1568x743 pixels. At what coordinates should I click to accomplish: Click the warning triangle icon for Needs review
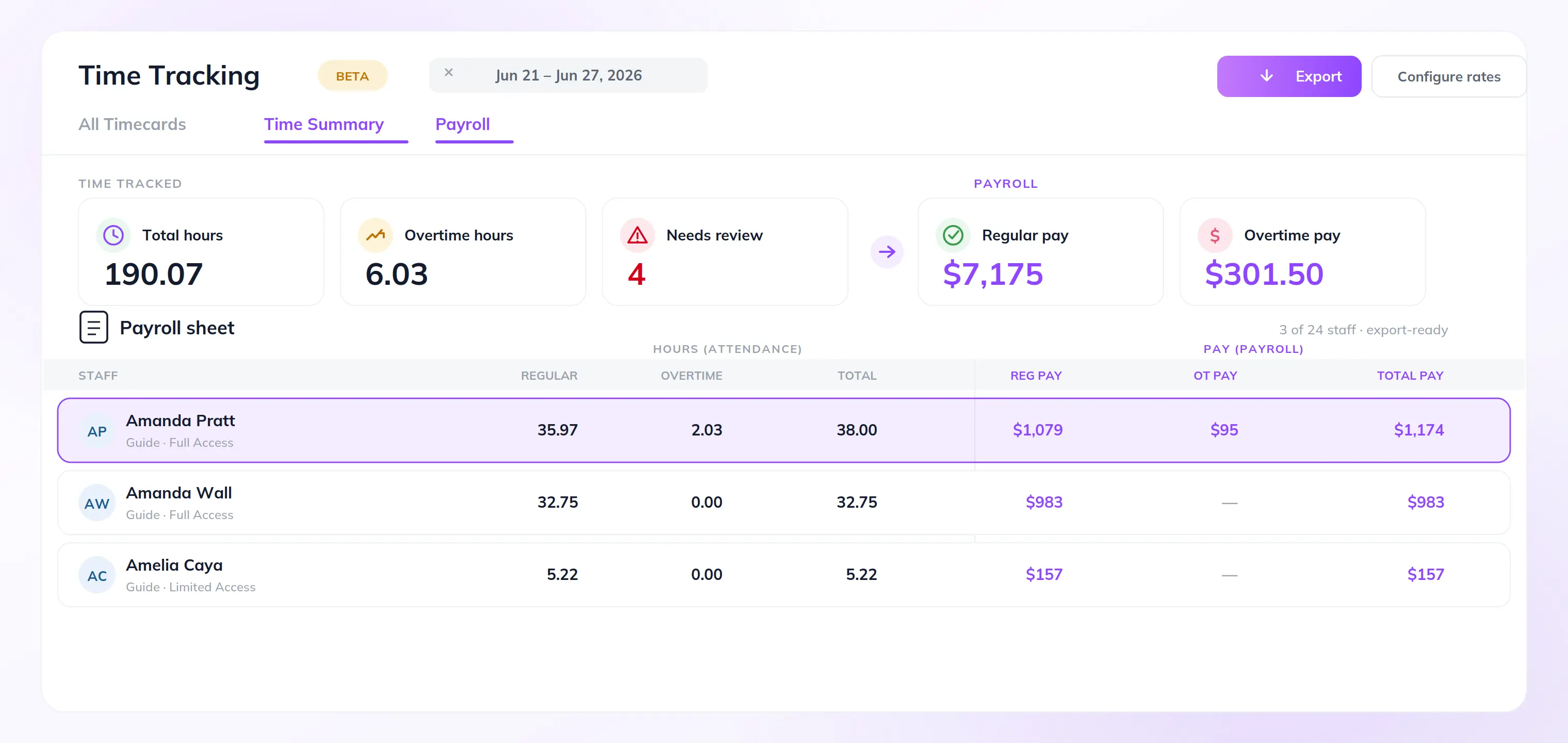coord(638,235)
